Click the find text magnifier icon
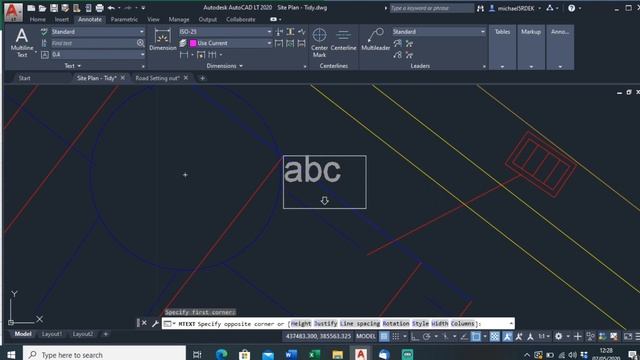The image size is (640, 360). coord(141,43)
